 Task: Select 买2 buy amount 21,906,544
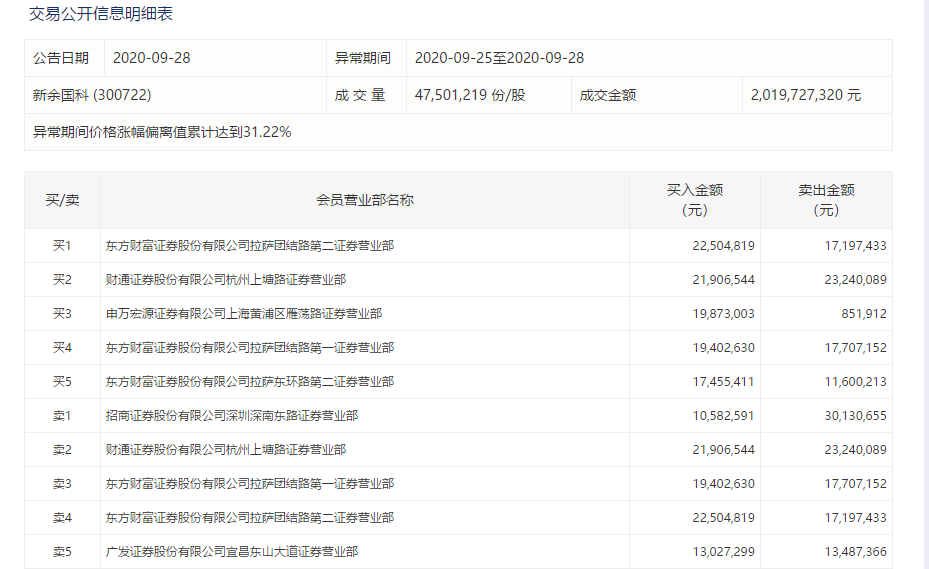(723, 280)
